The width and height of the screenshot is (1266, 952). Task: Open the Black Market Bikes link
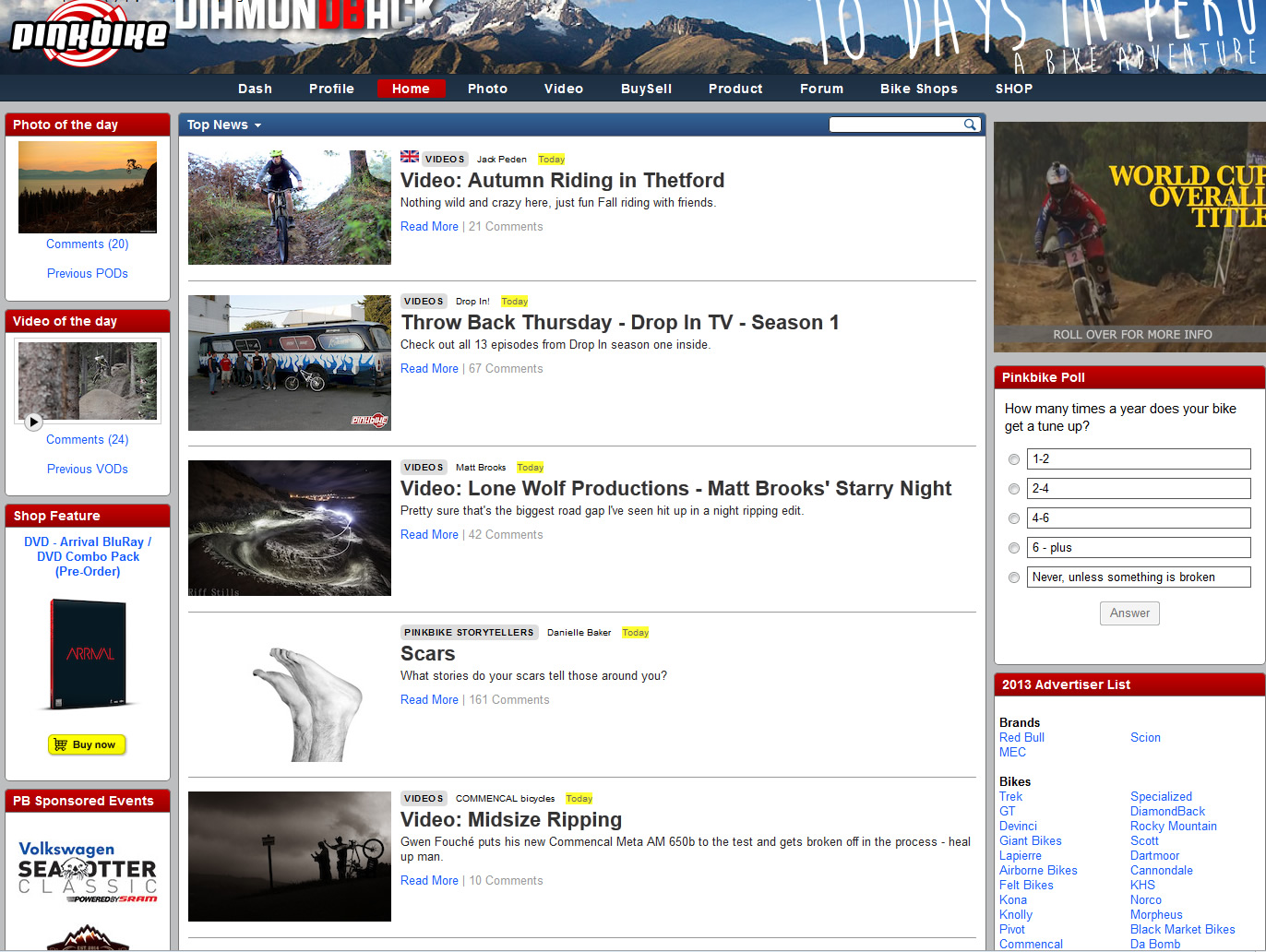pos(1182,930)
